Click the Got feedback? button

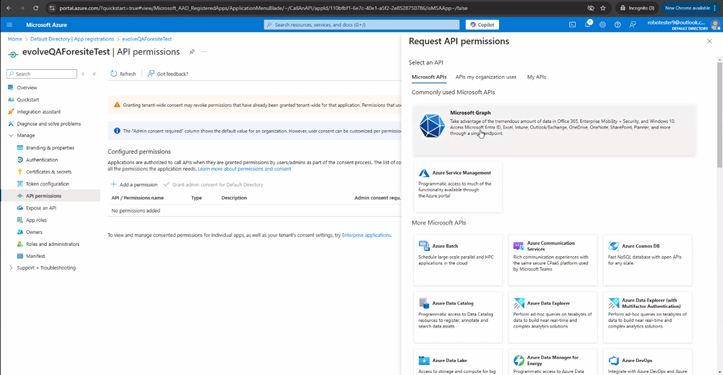[168, 73]
